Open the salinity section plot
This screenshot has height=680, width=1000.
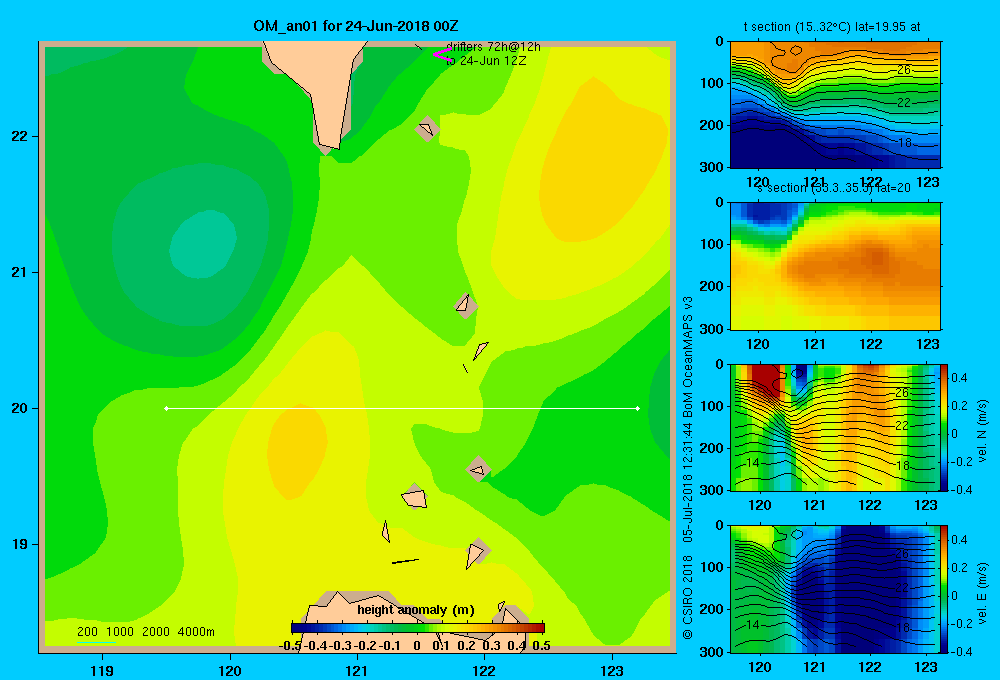coord(835,265)
